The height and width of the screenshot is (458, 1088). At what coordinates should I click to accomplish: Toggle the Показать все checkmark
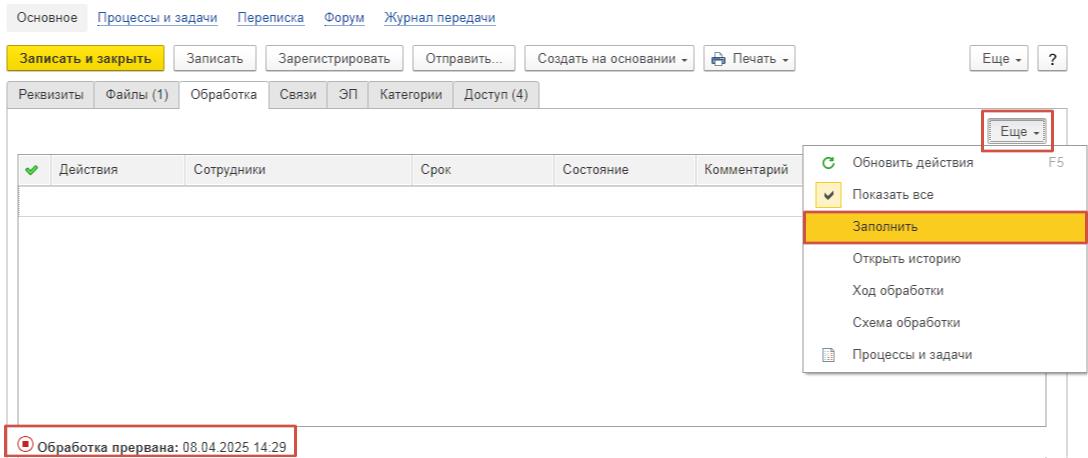tap(828, 195)
